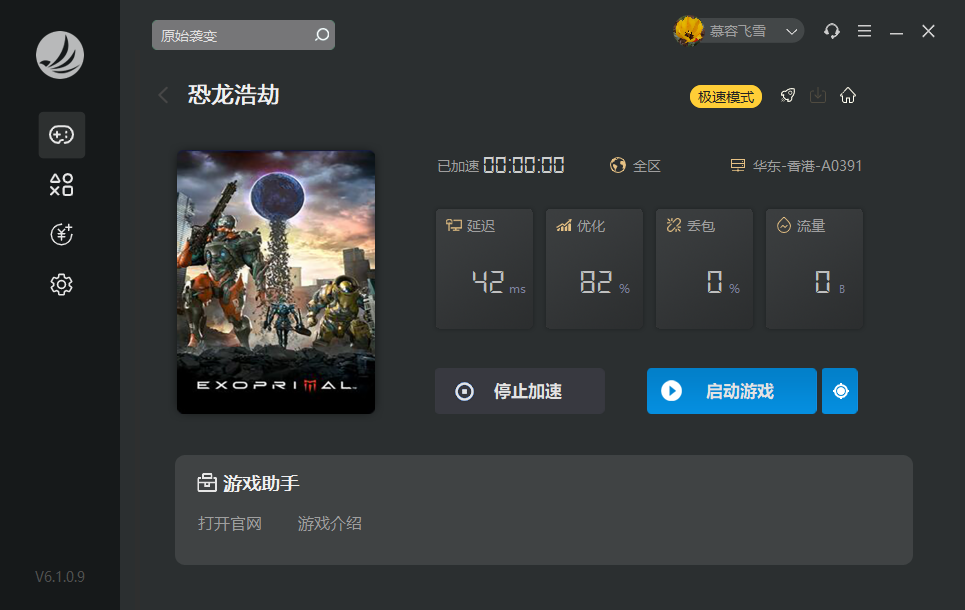Open the hamburger menu in title bar

tap(865, 32)
